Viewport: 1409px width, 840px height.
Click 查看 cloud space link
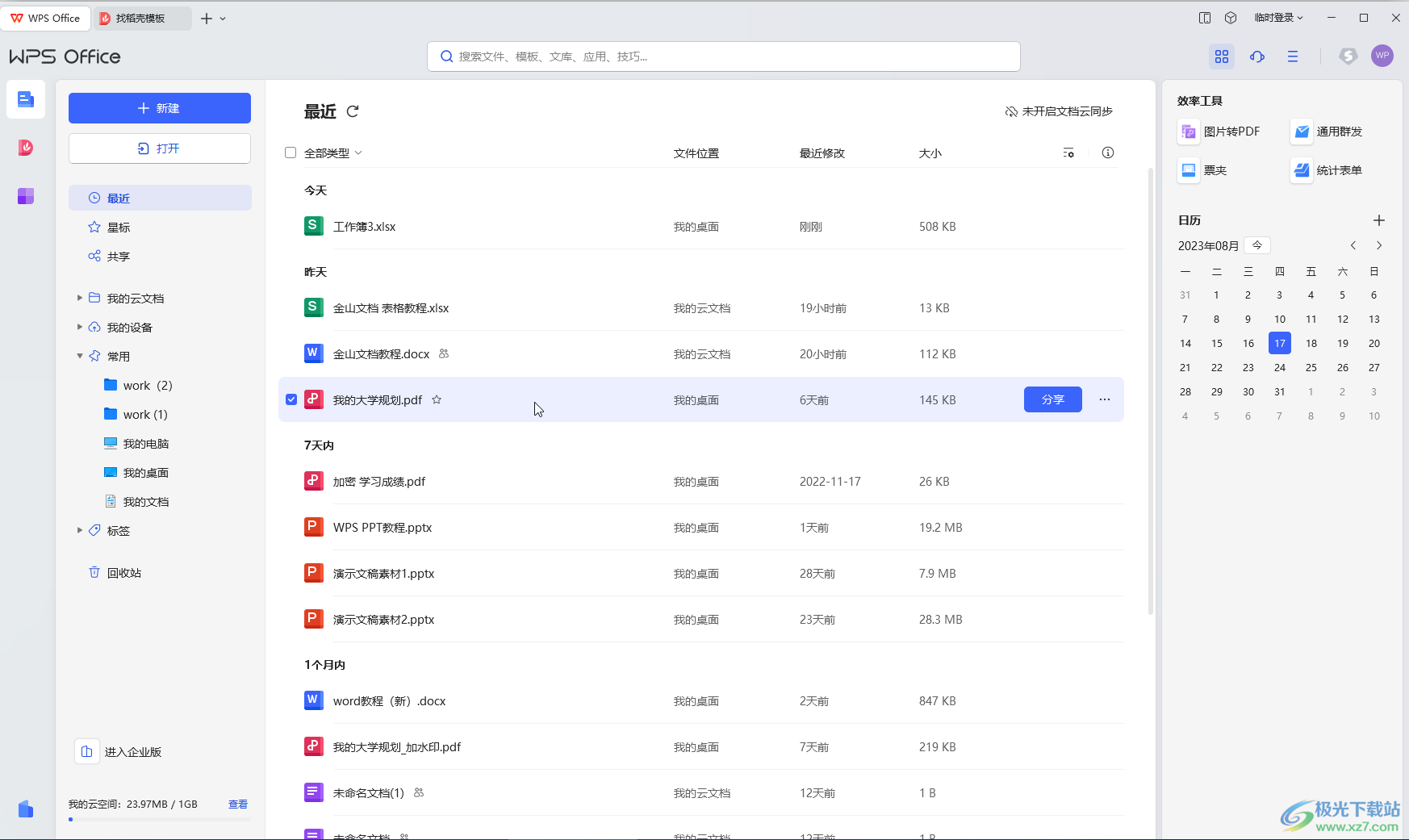tap(238, 804)
